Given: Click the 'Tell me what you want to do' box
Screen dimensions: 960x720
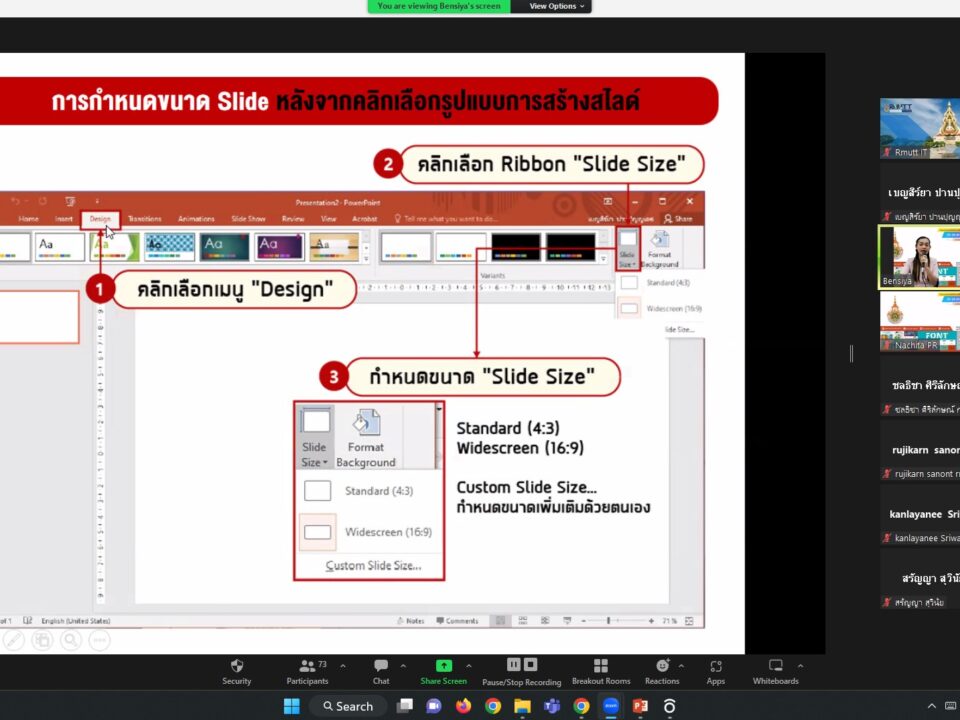Looking at the screenshot, I should point(446,219).
